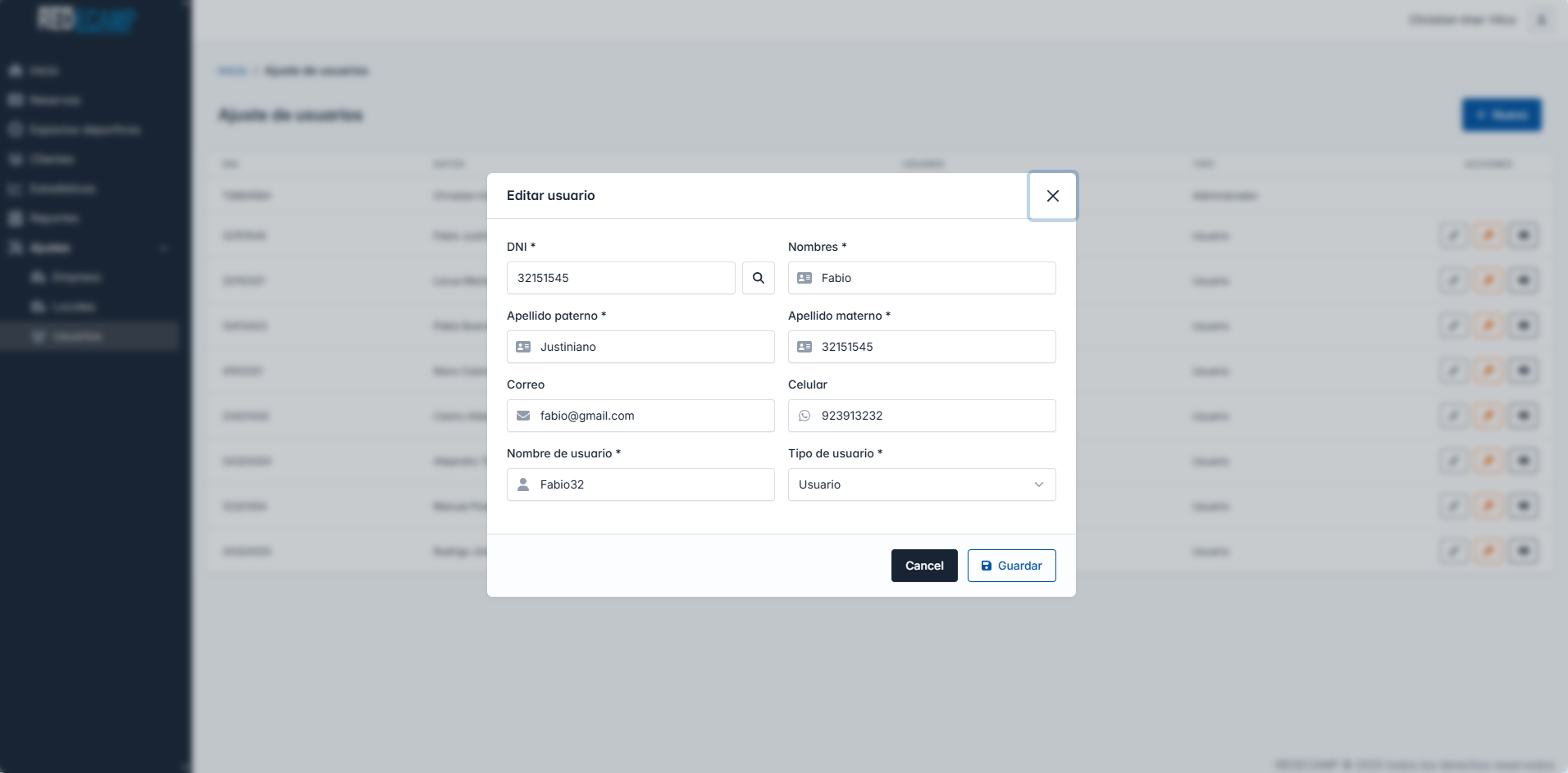
Task: Click the ID card icon beside Justiniano
Action: pyautogui.click(x=523, y=347)
